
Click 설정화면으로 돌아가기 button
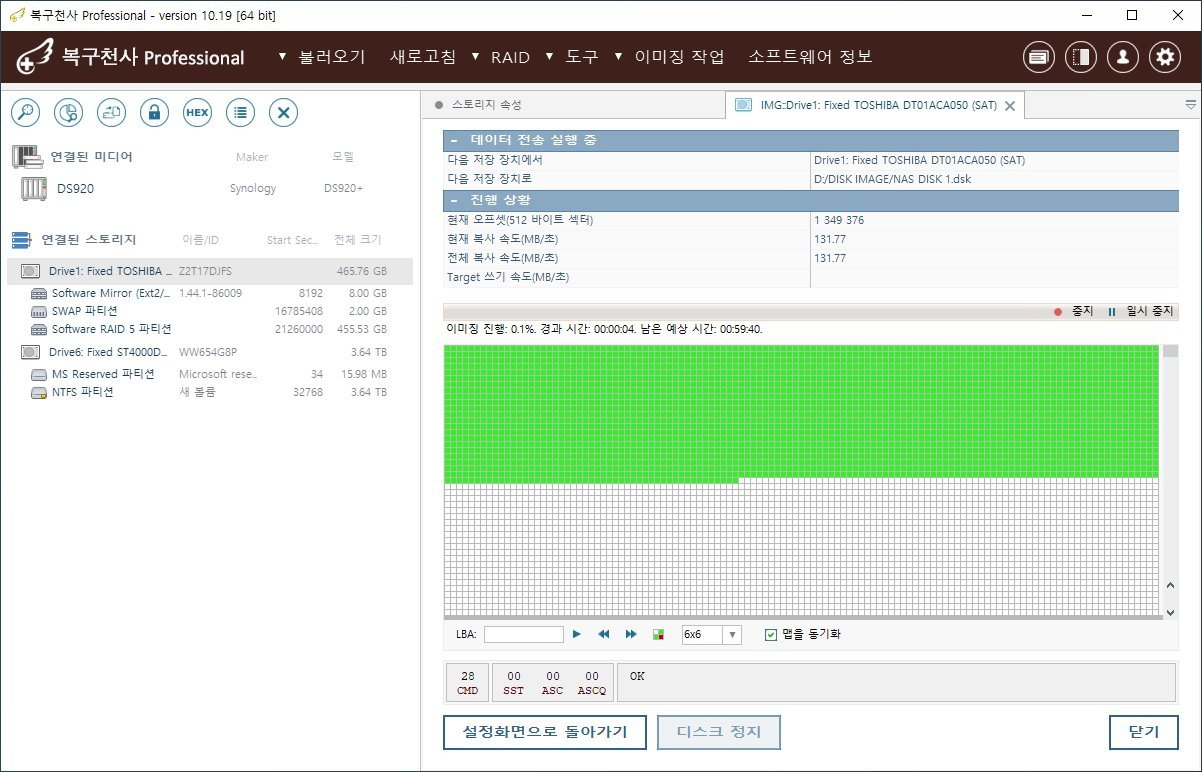[x=545, y=732]
